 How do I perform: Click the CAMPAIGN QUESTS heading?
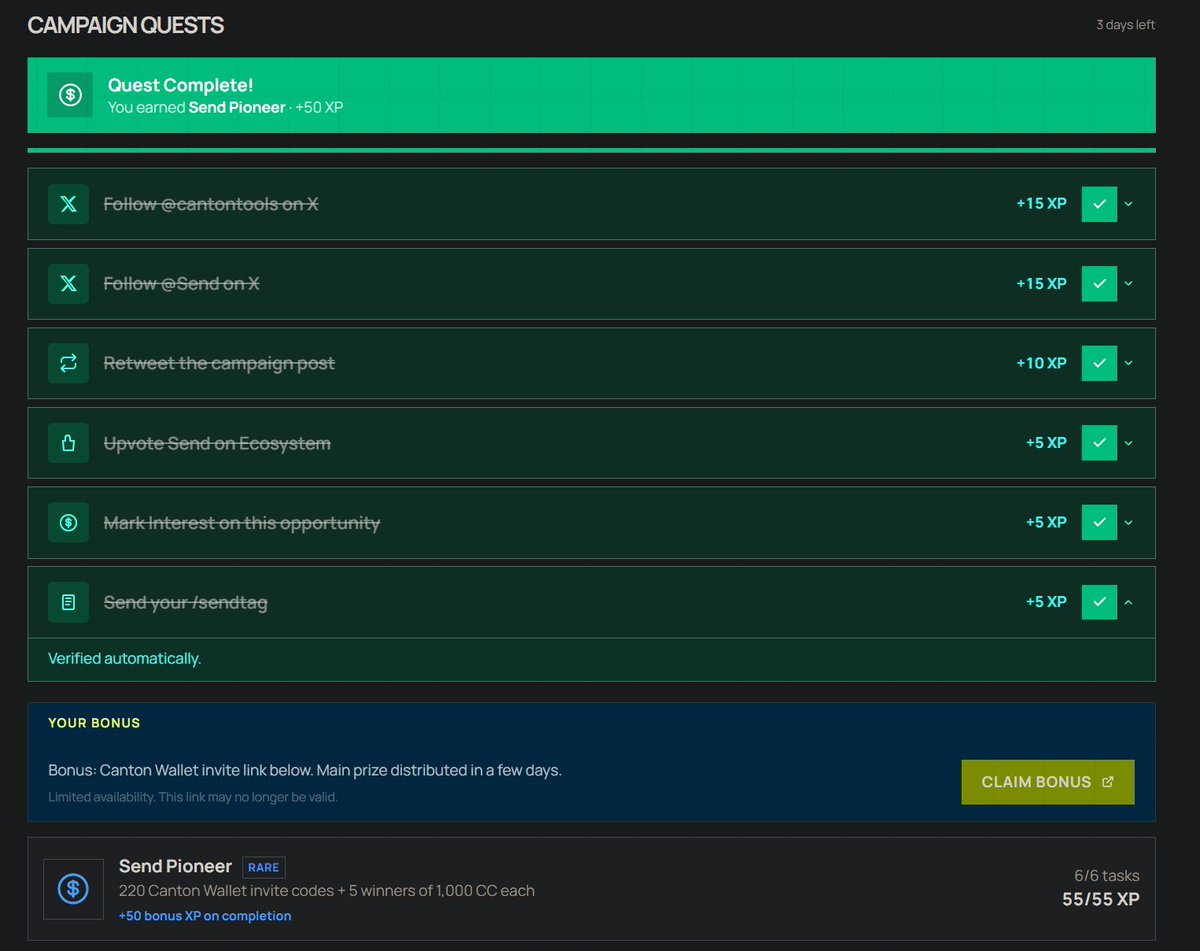126,25
